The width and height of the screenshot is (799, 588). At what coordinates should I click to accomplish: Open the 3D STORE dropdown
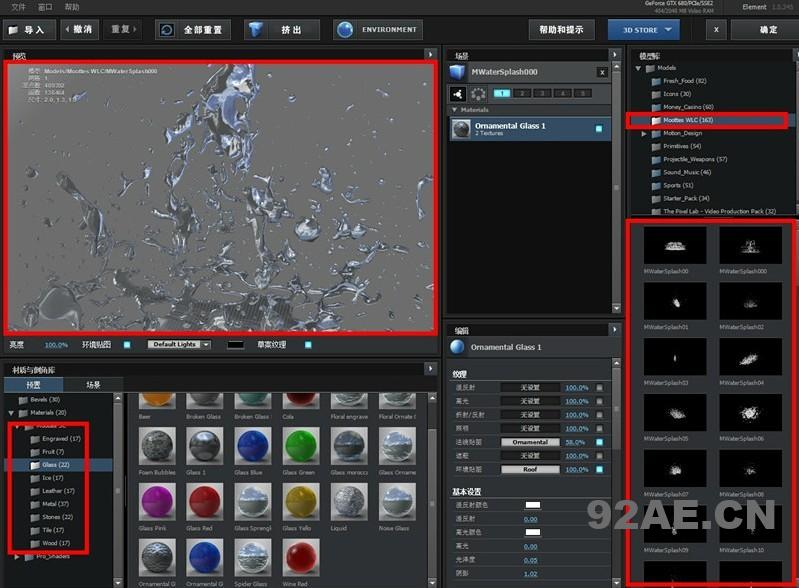click(x=643, y=30)
